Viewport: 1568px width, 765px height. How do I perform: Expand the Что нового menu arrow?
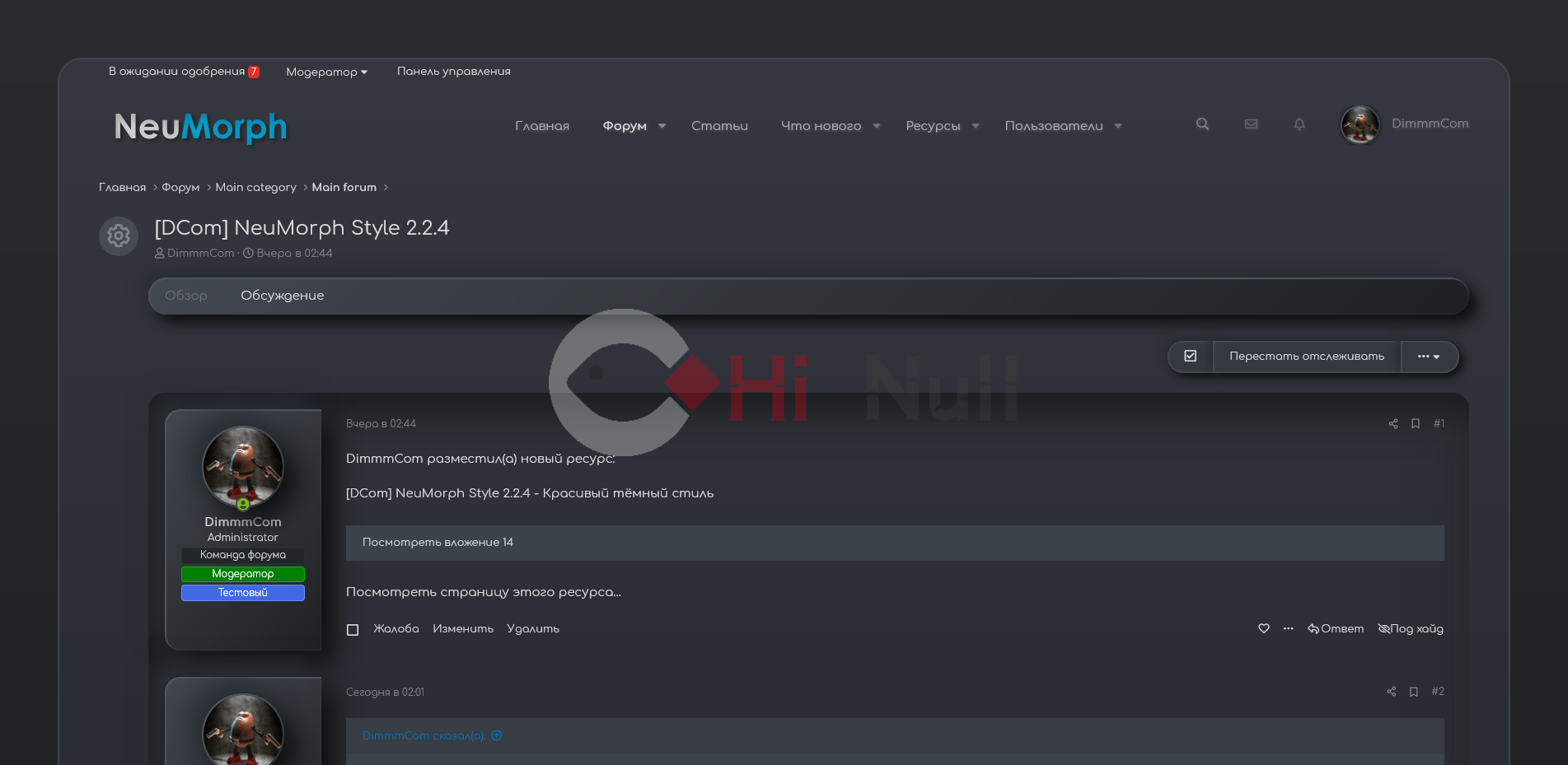coord(877,126)
